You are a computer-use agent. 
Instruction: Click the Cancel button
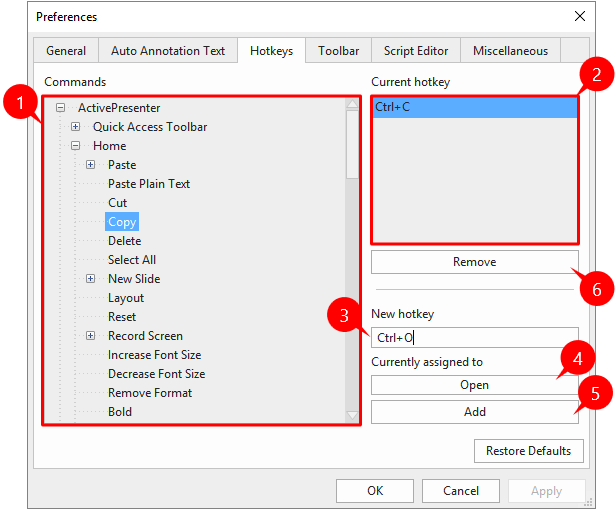(461, 491)
